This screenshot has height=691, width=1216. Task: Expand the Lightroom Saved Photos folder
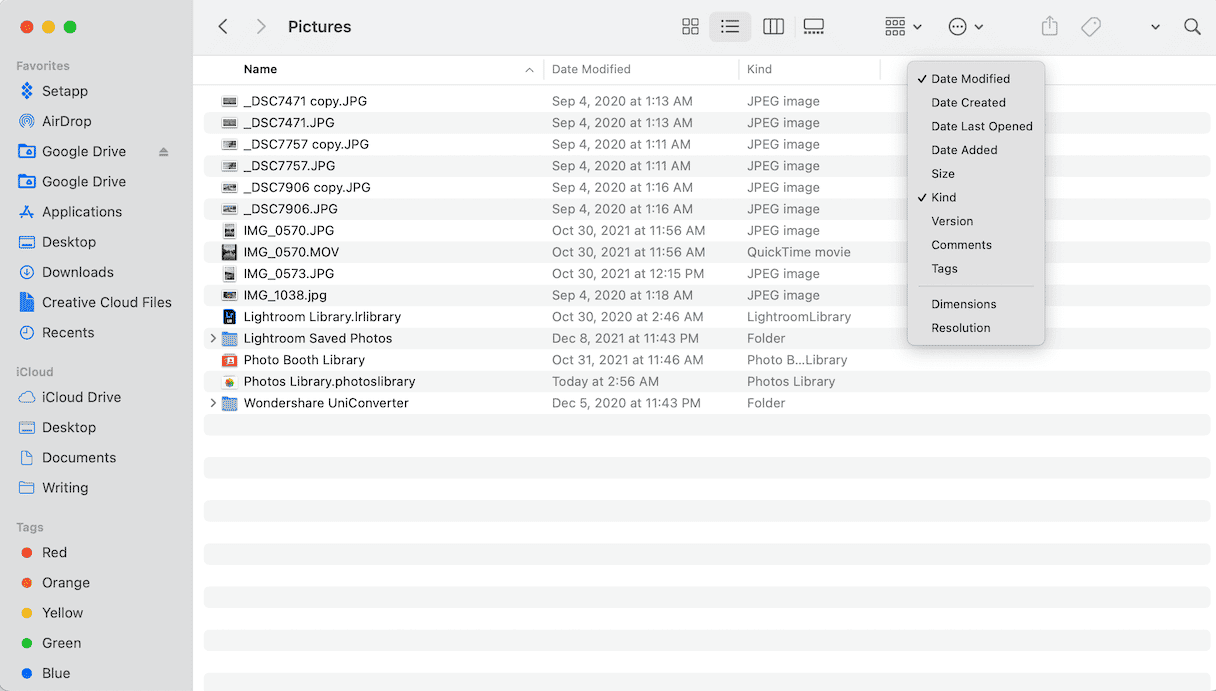pyautogui.click(x=211, y=338)
